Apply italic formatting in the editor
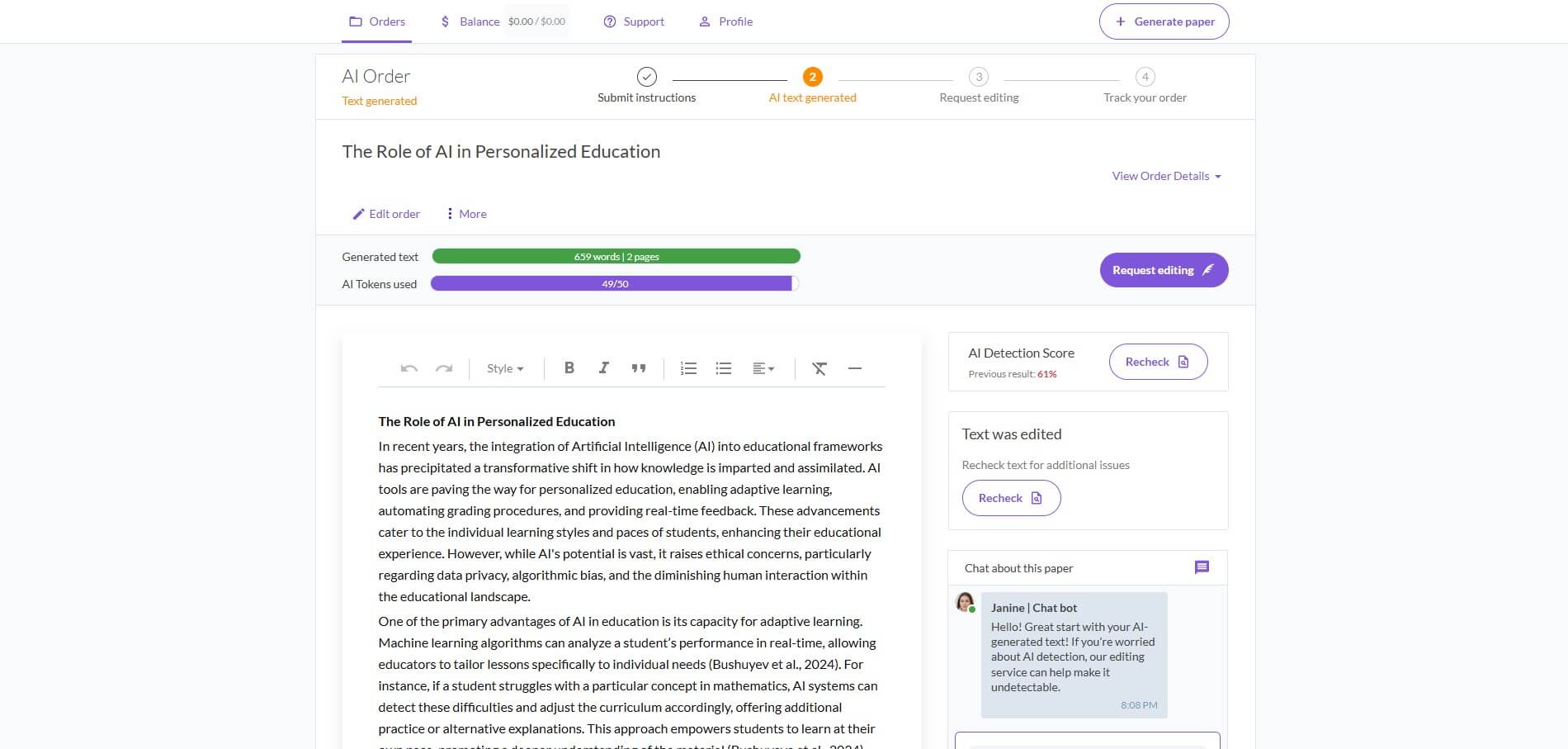The image size is (1568, 749). click(x=603, y=368)
